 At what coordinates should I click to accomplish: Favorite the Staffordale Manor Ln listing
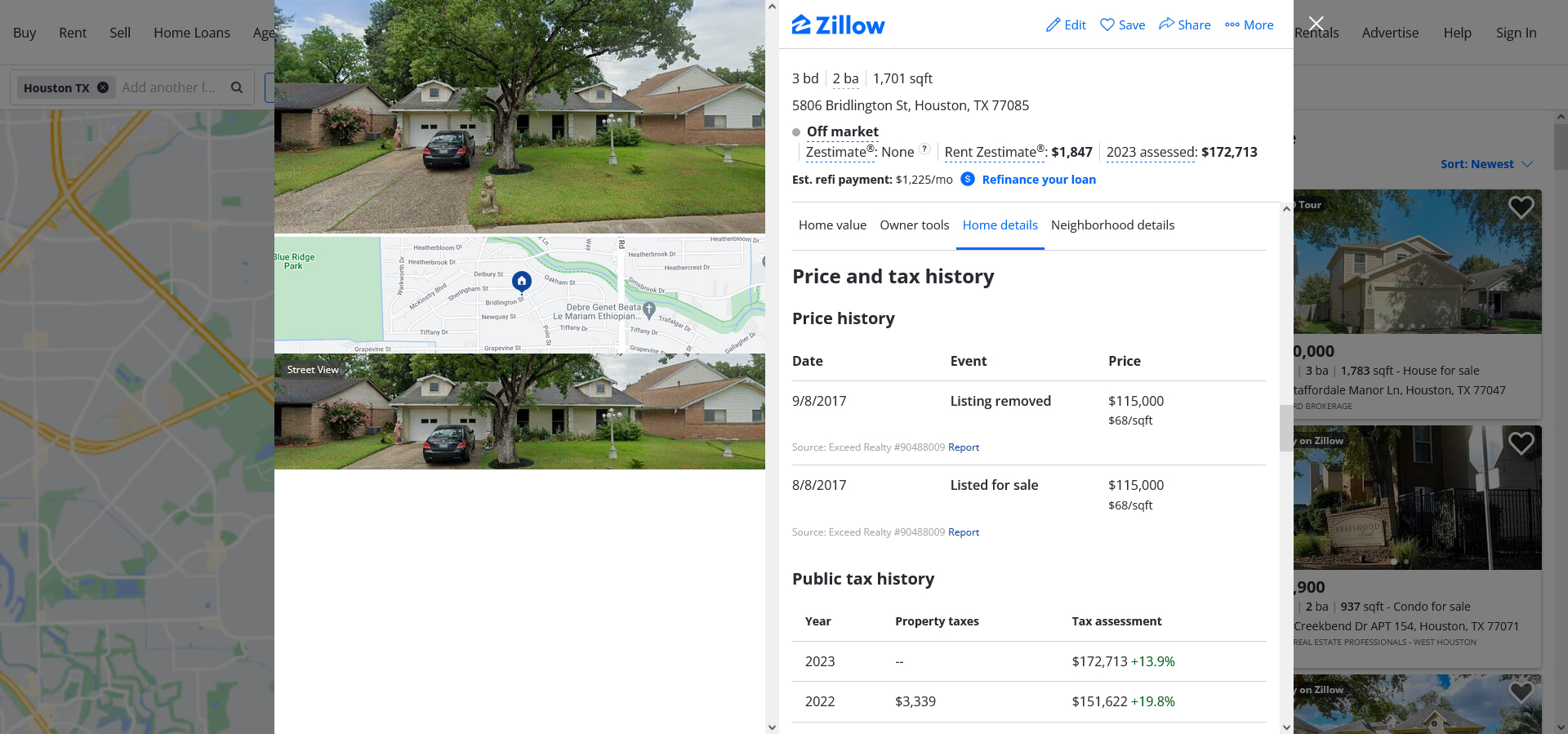(1521, 207)
